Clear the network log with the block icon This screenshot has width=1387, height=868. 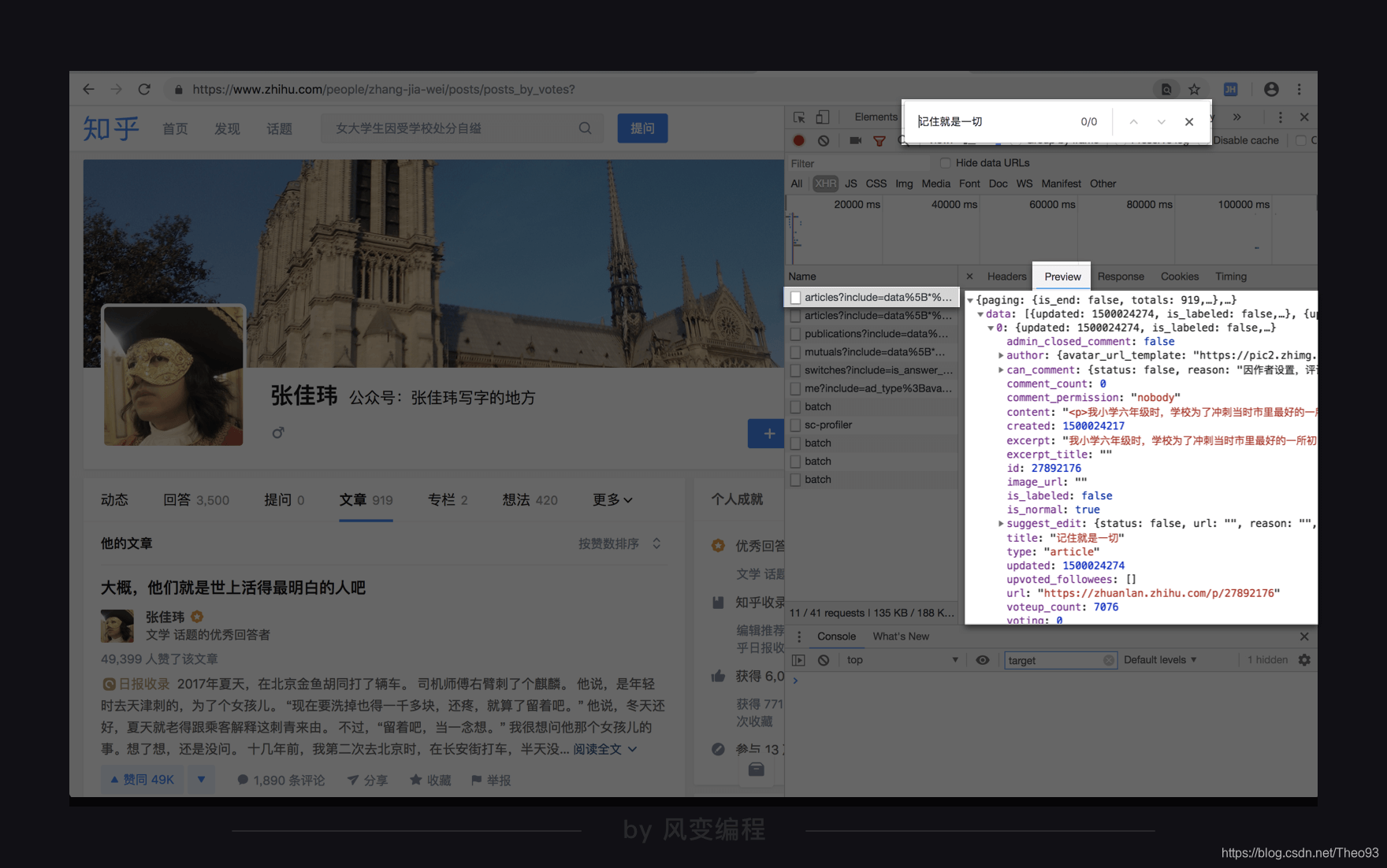click(x=824, y=140)
